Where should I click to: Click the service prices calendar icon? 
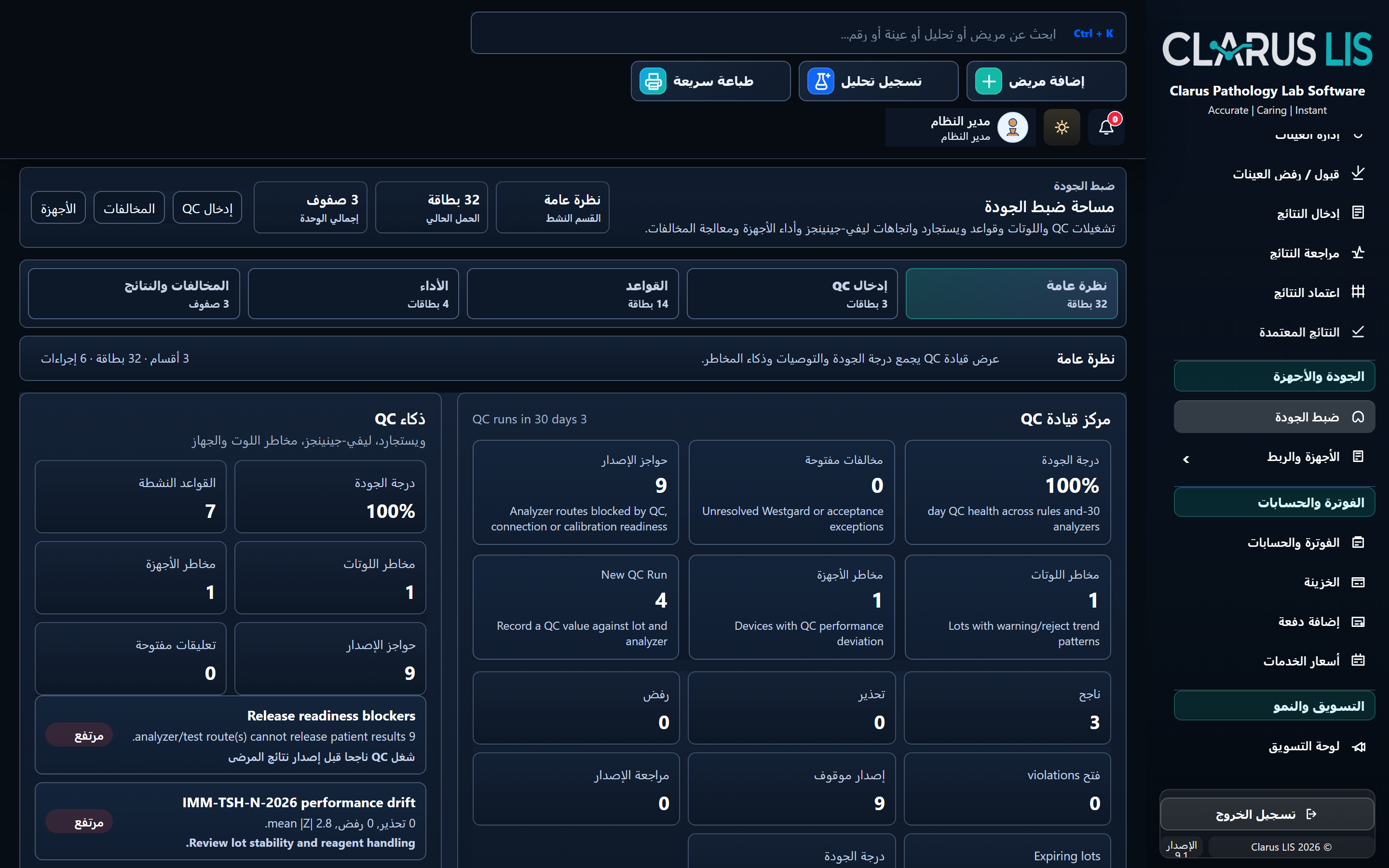1358,661
